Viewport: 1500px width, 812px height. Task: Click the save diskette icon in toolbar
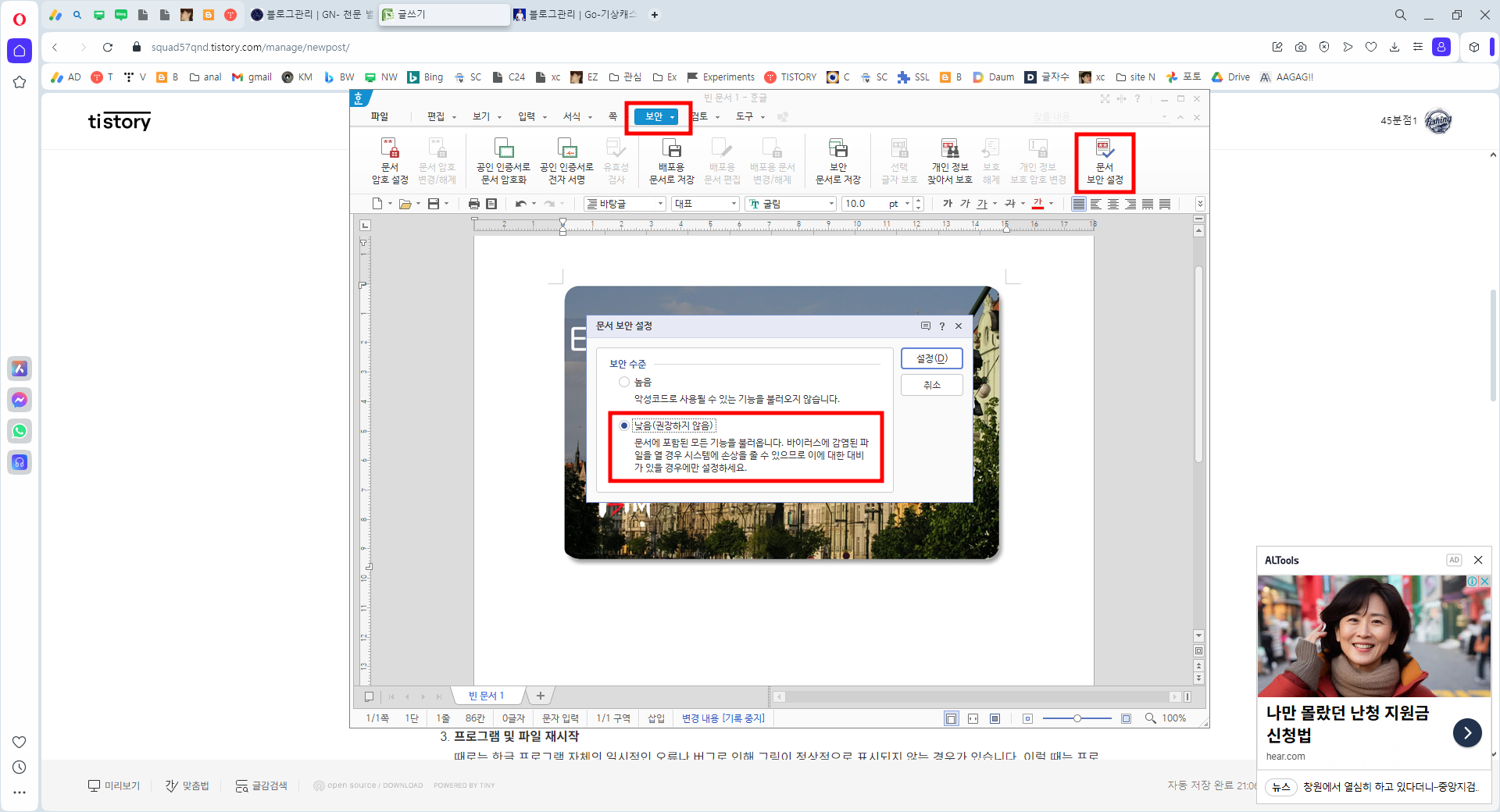(x=434, y=204)
